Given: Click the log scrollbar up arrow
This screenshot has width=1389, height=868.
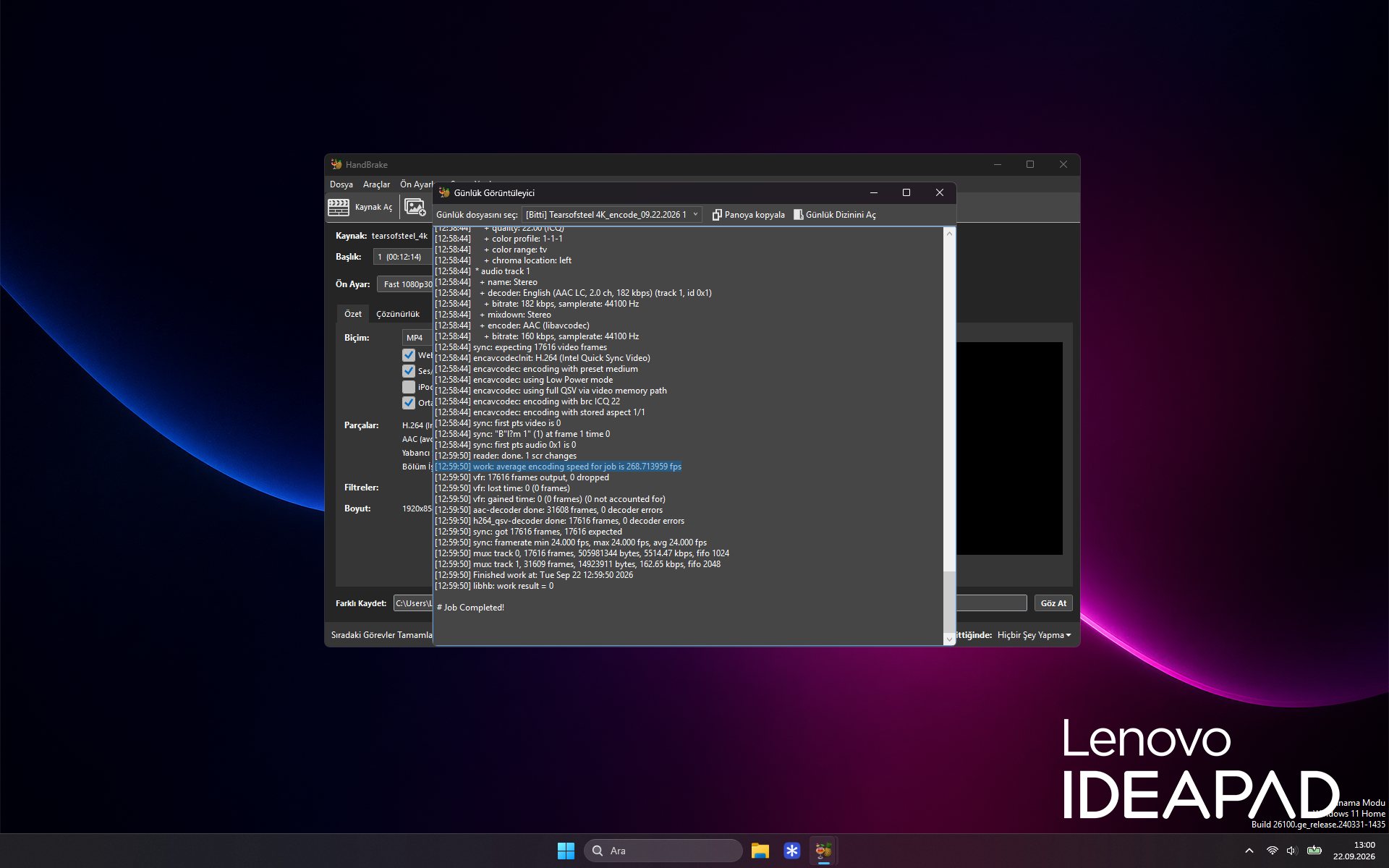Looking at the screenshot, I should pos(949,233).
